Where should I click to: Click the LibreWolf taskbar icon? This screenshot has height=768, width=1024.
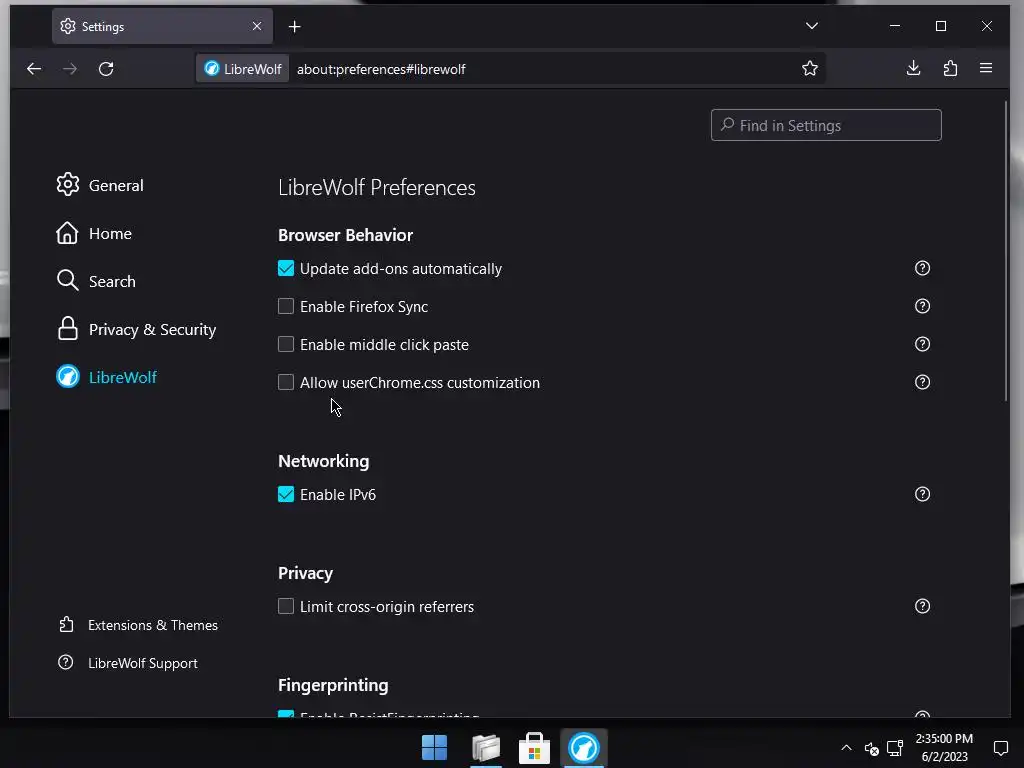(584, 748)
